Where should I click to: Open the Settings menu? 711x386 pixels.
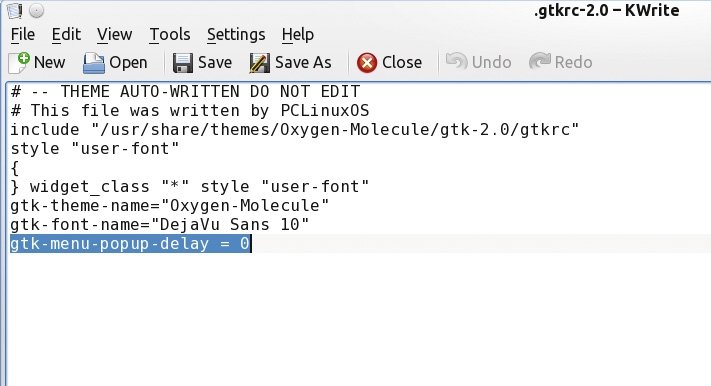click(x=236, y=34)
